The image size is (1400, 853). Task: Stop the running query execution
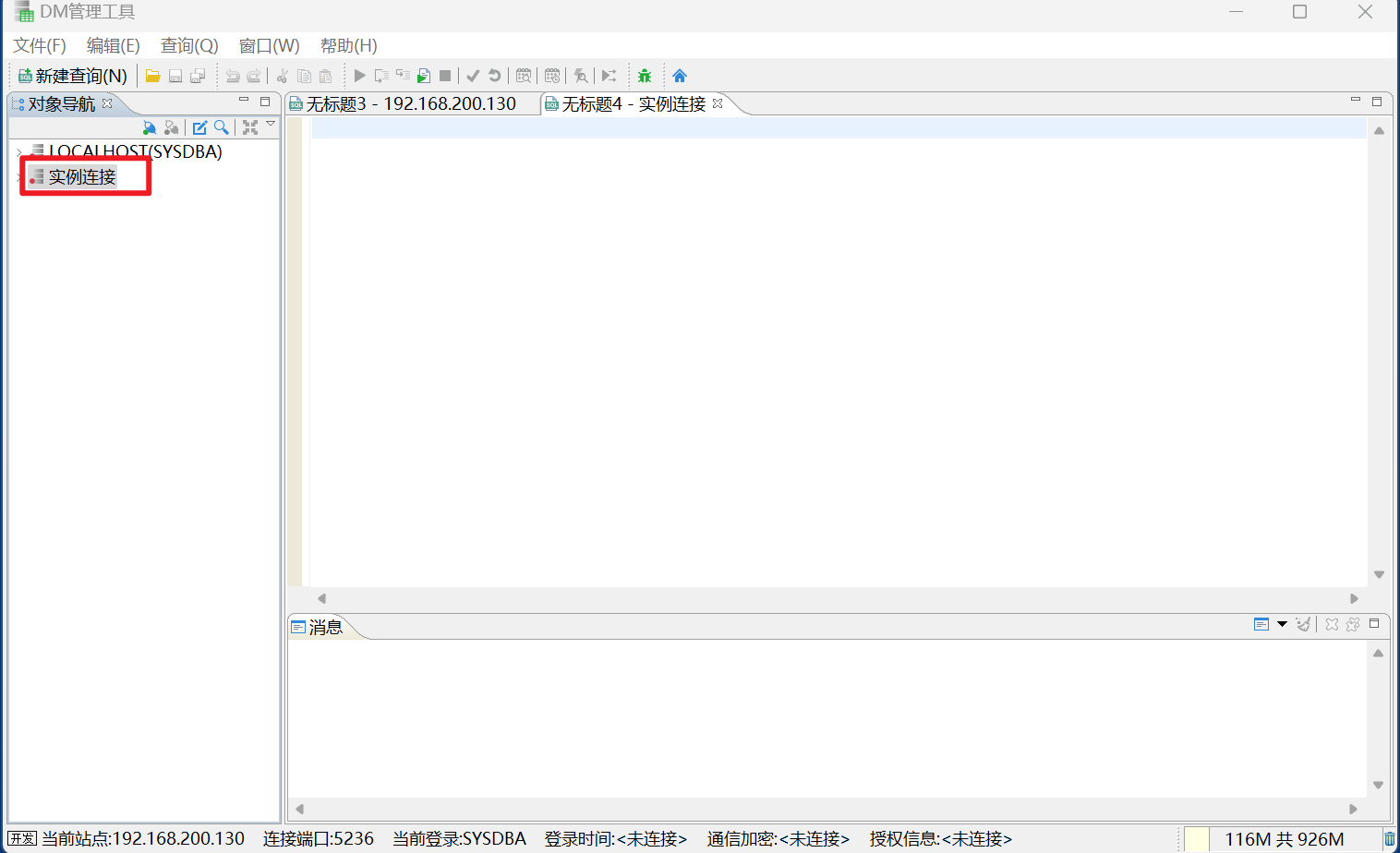click(x=445, y=75)
